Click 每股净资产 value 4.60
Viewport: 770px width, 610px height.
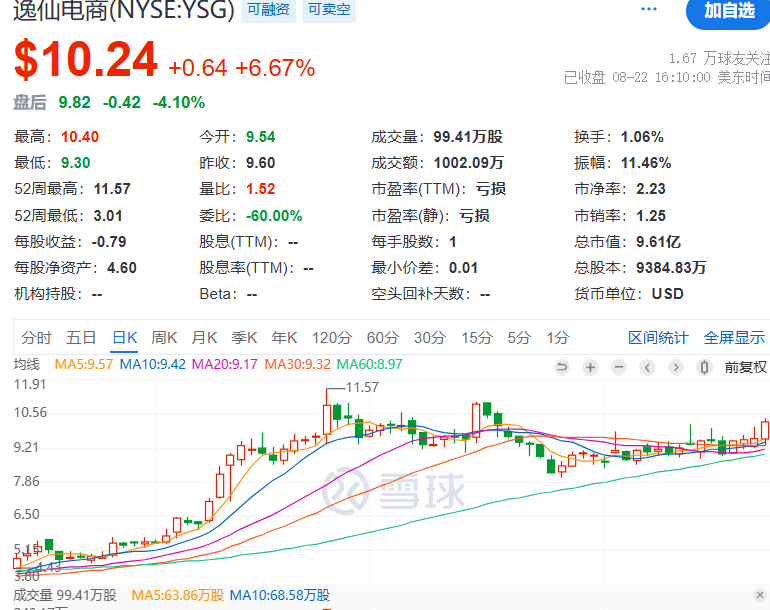point(122,268)
